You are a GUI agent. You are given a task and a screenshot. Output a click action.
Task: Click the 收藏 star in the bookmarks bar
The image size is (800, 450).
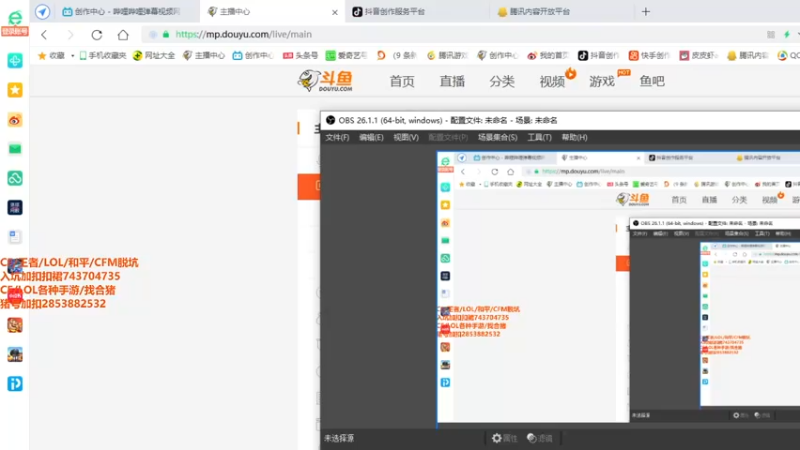(42, 56)
